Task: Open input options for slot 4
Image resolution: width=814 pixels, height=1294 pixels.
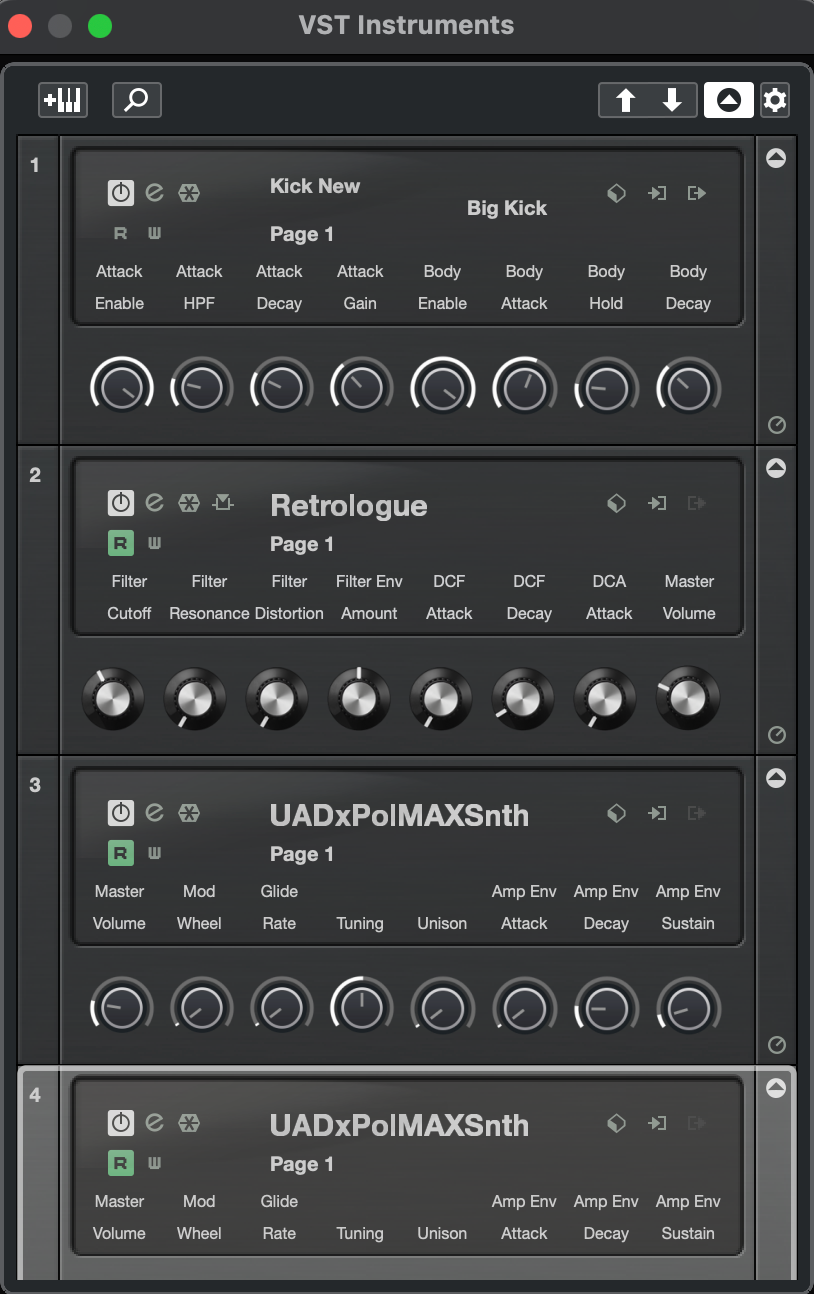Action: click(657, 1123)
